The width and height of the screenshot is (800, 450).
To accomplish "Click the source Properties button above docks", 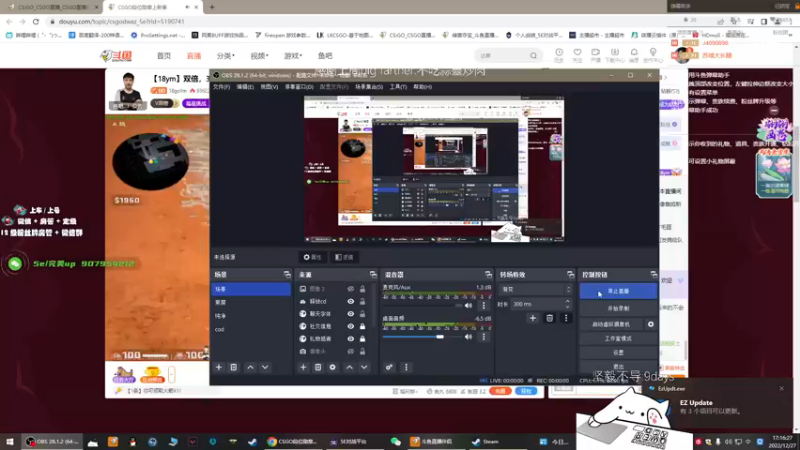I will [312, 257].
